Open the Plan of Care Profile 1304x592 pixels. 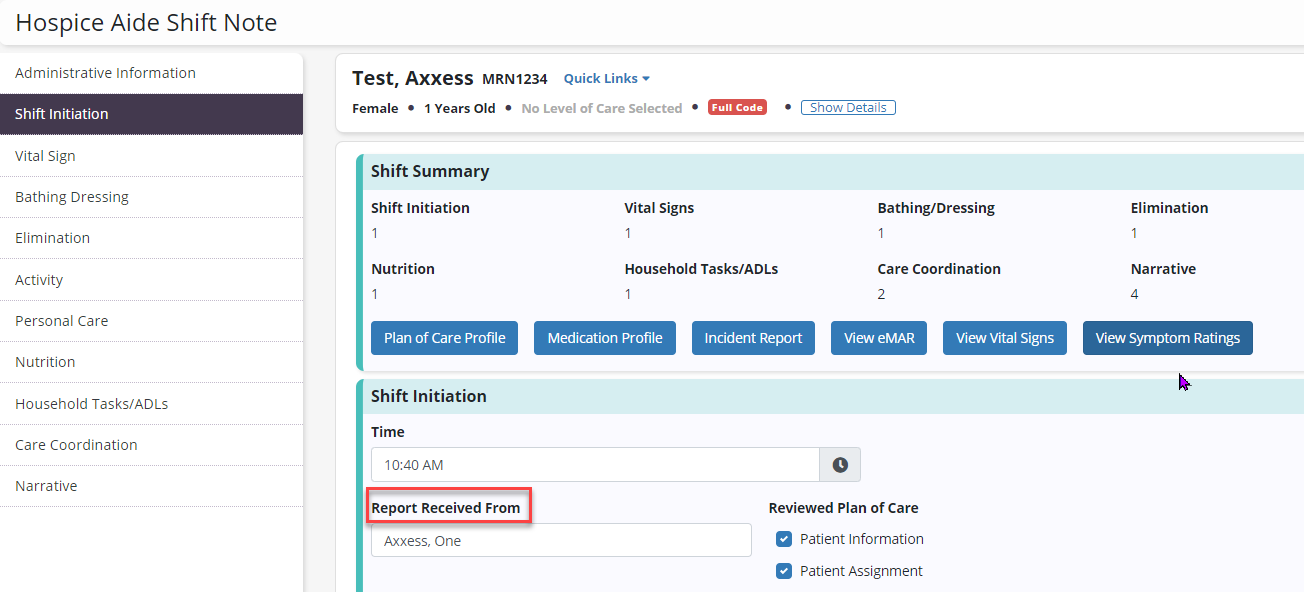445,338
